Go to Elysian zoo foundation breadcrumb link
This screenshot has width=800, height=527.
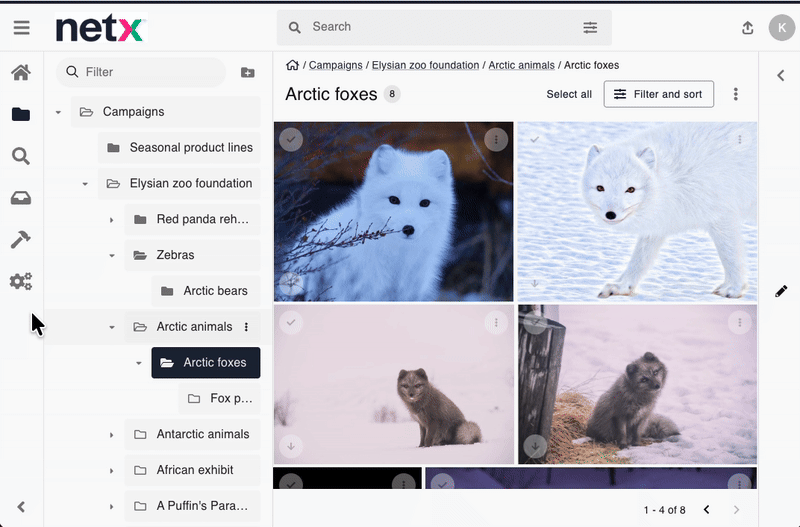pyautogui.click(x=425, y=65)
